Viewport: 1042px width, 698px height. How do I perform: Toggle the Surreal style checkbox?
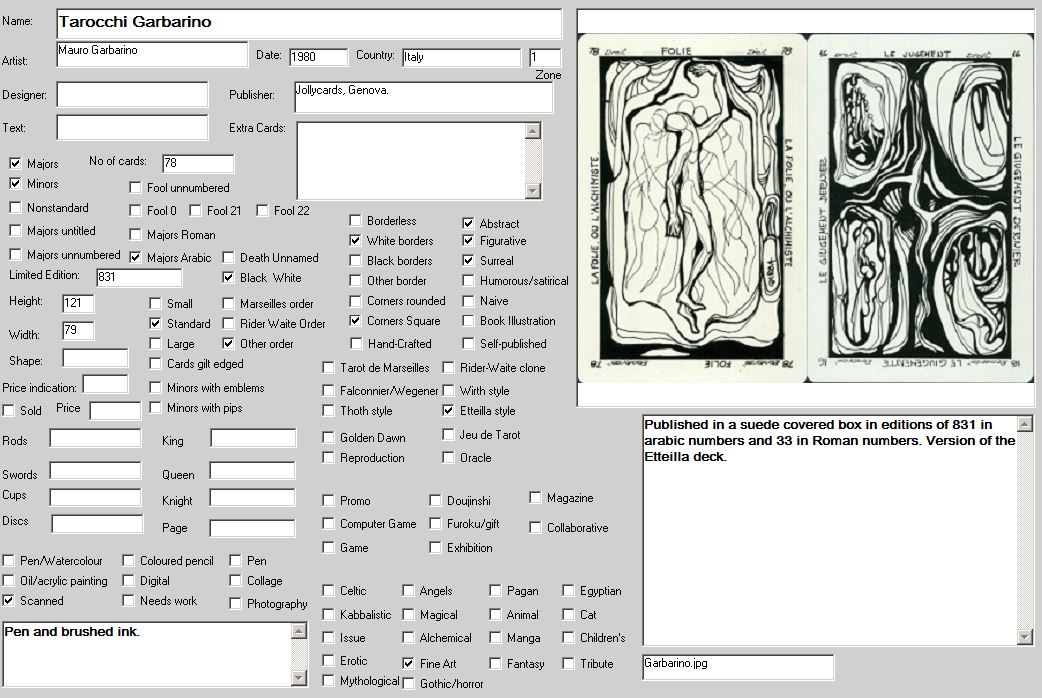coord(468,261)
